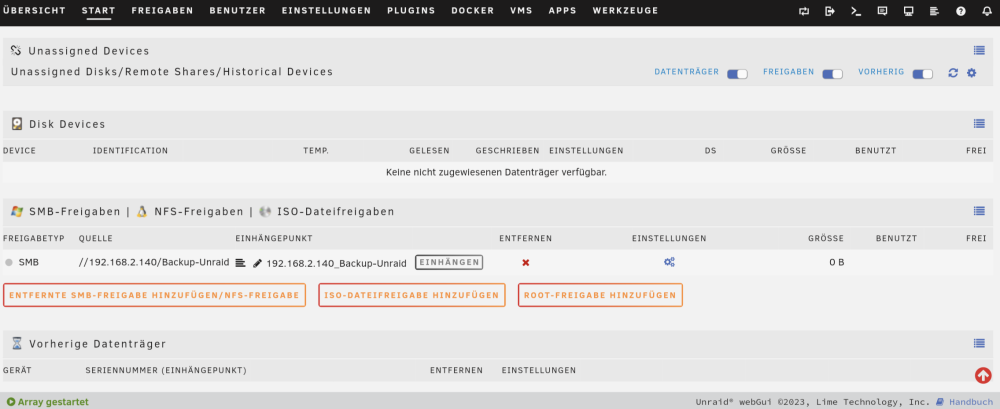The image size is (1000, 409).
Task: Click the SERIENNUMMER (EINHÄNGEPUNKT) column header
Action: pyautogui.click(x=166, y=370)
